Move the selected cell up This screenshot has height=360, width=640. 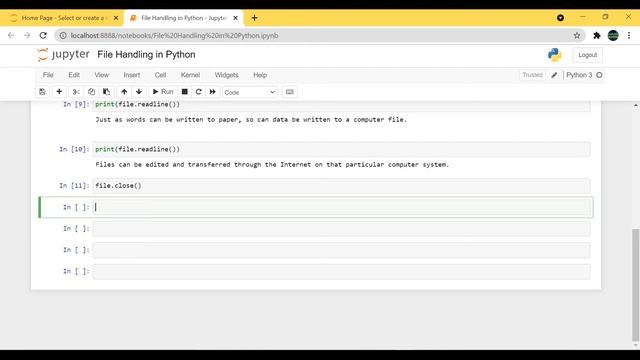point(124,92)
